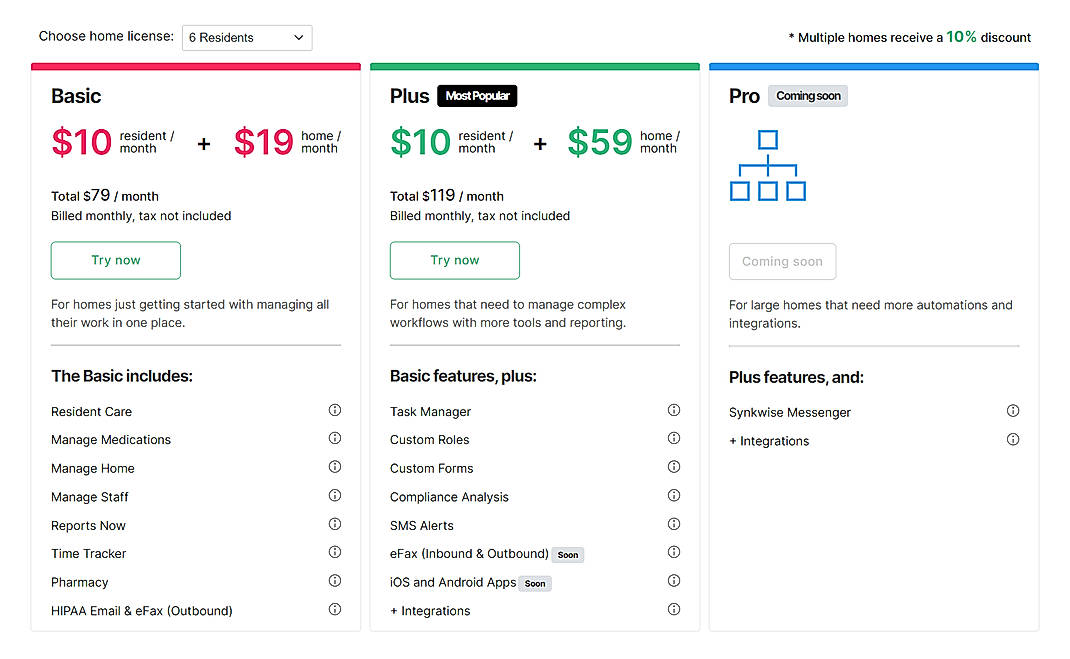Screen dimensions: 1070x659
Task: Click the info icon beside Task Manager
Action: point(674,410)
